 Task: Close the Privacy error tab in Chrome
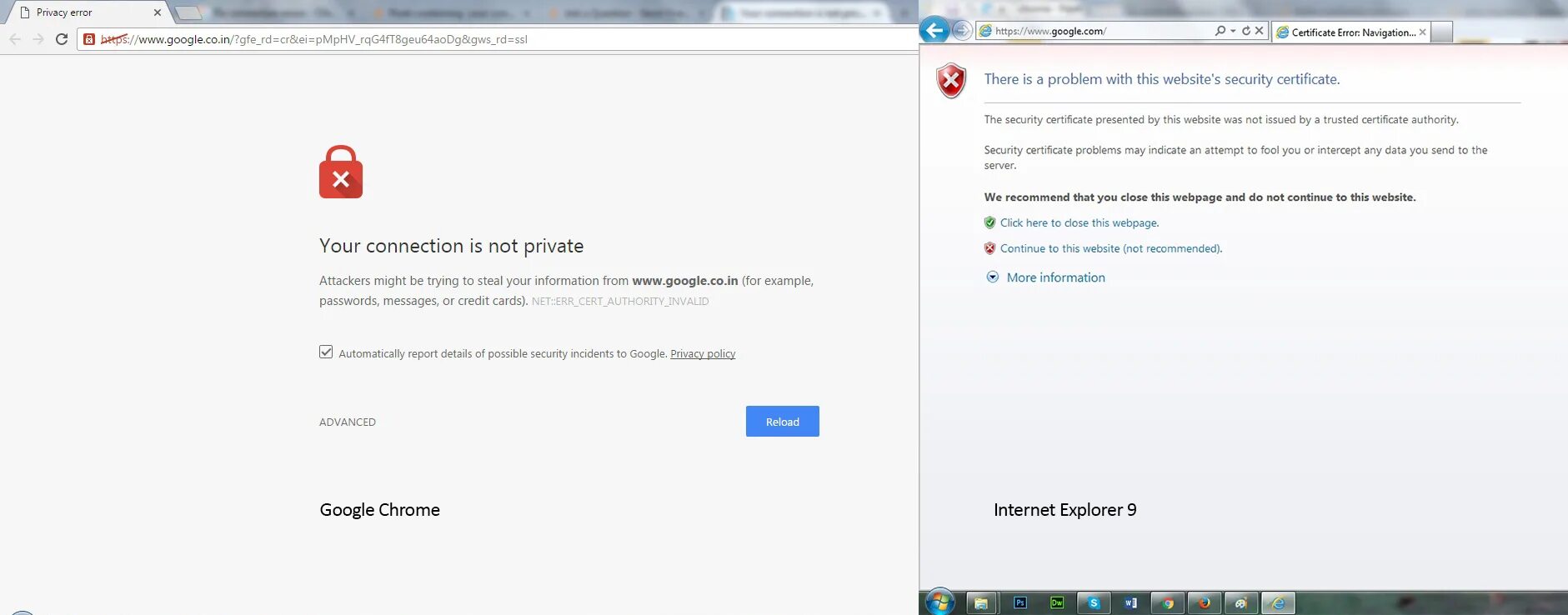pyautogui.click(x=158, y=12)
